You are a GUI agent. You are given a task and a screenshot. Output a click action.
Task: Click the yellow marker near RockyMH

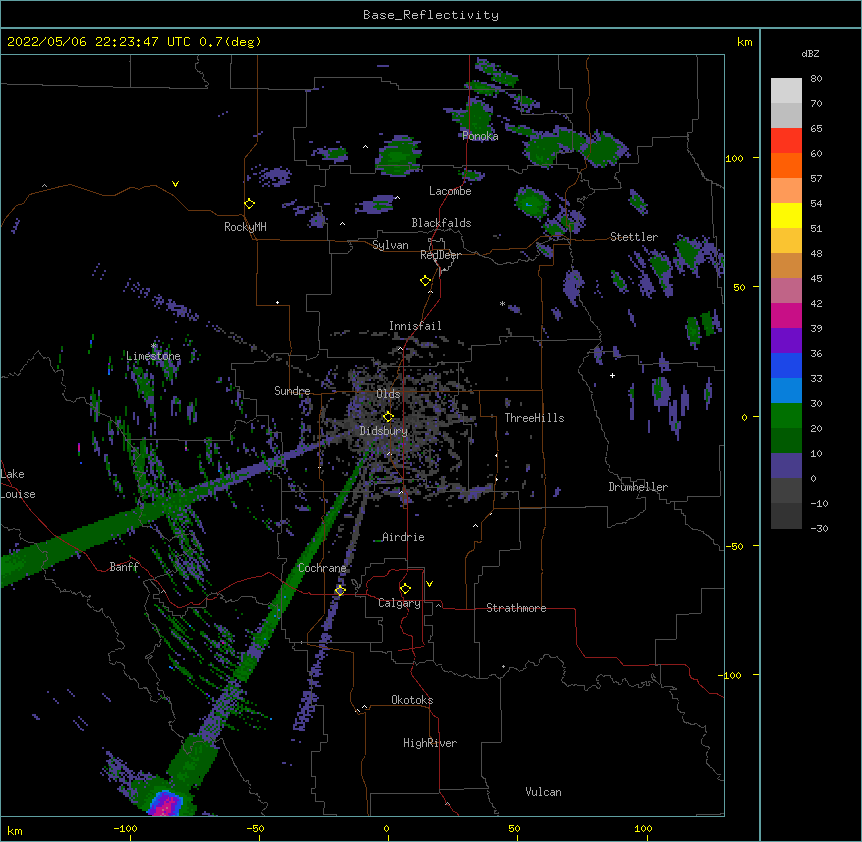click(x=250, y=204)
